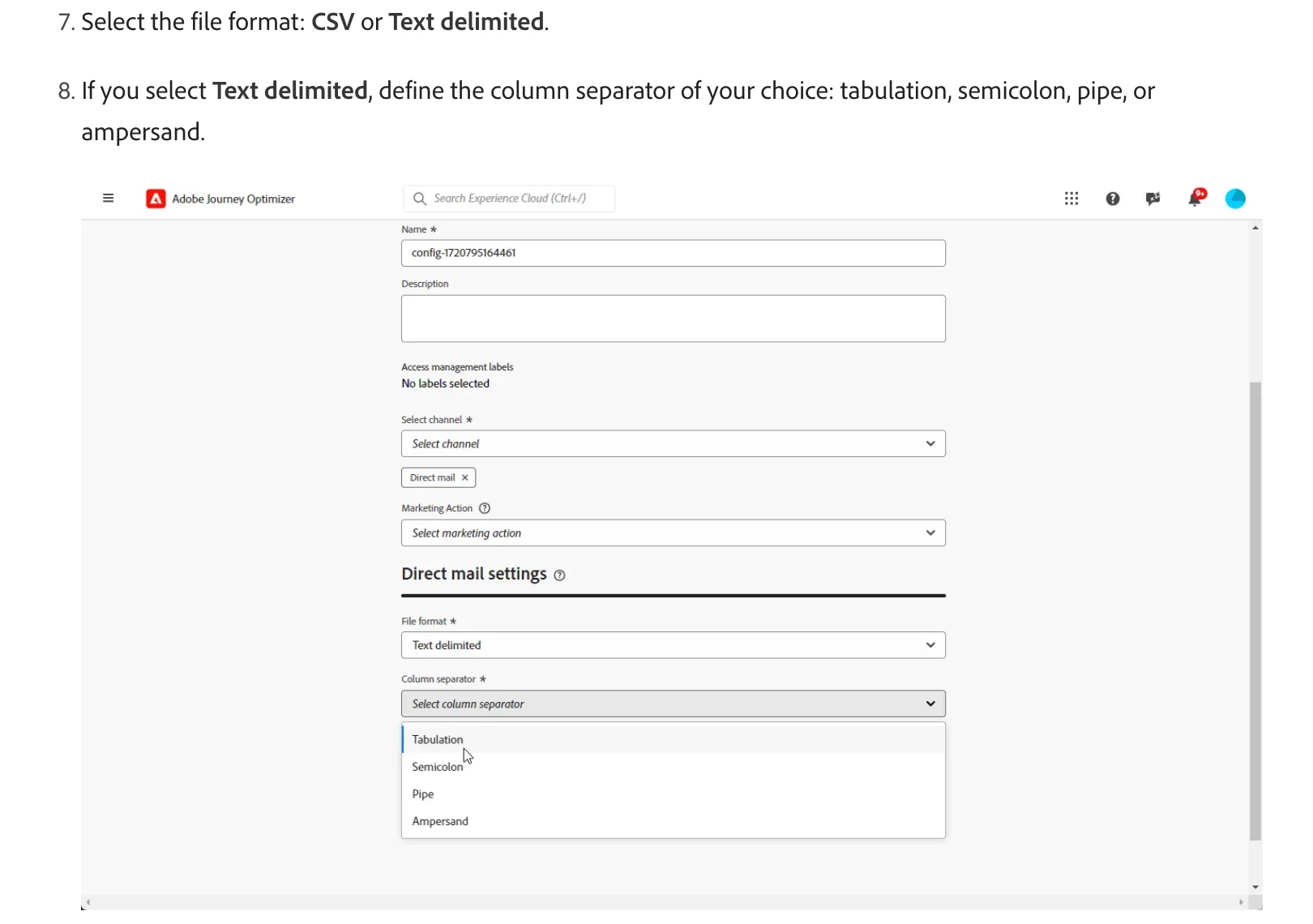
Task: Expand the Select channel dropdown
Action: click(x=673, y=444)
